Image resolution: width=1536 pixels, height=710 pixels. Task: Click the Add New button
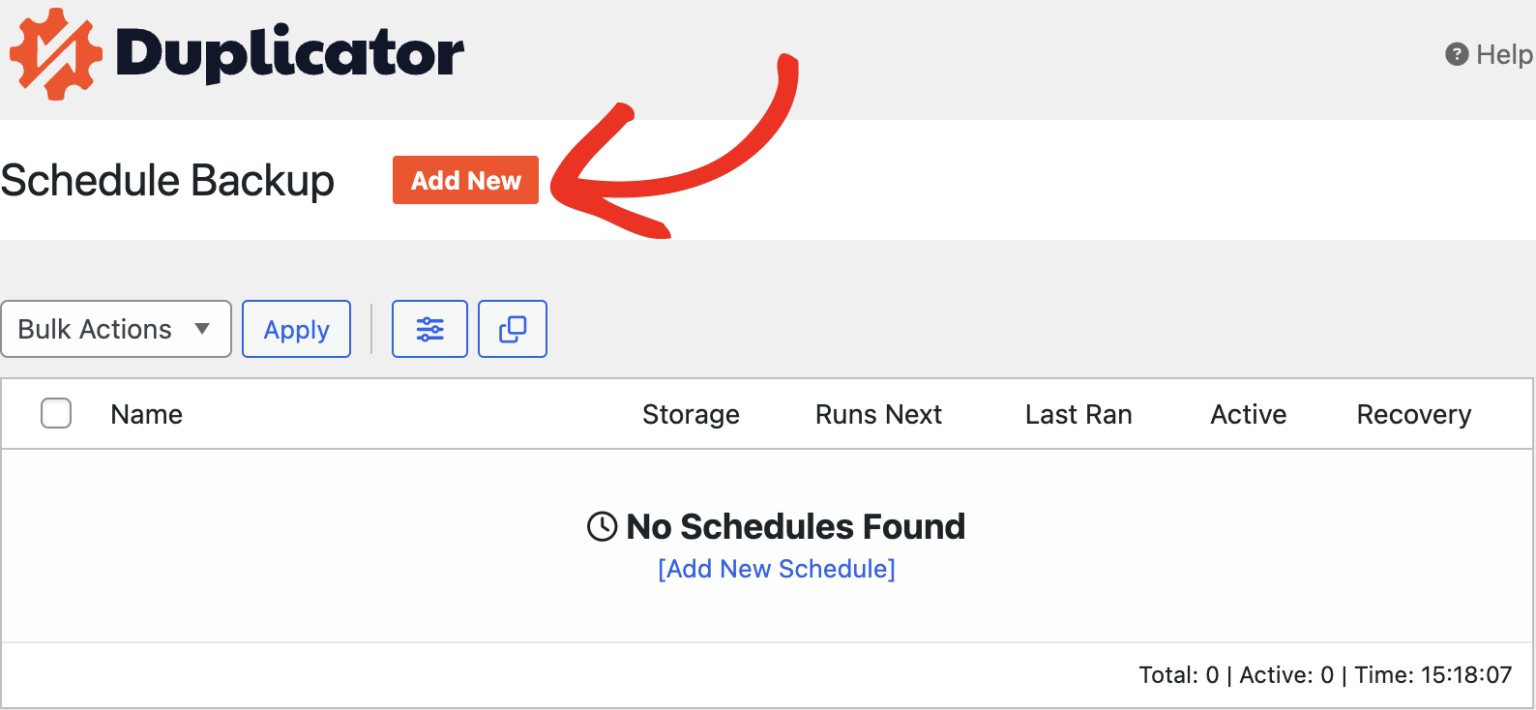[x=465, y=180]
